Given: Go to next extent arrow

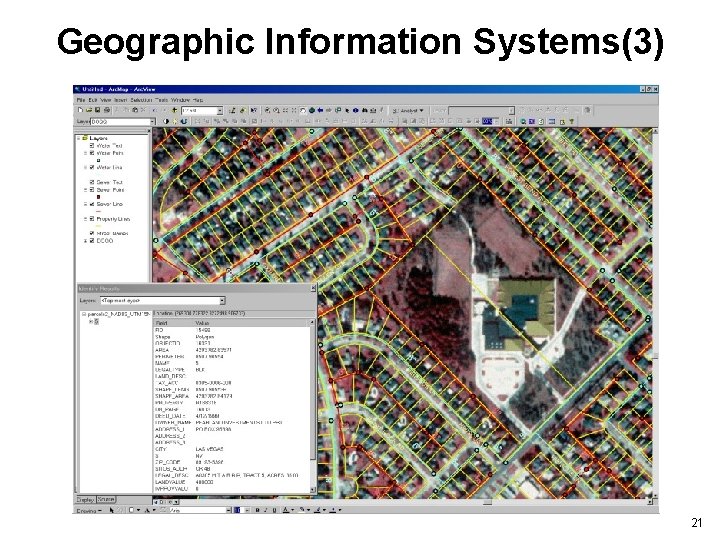Looking at the screenshot, I should pos(329,110).
